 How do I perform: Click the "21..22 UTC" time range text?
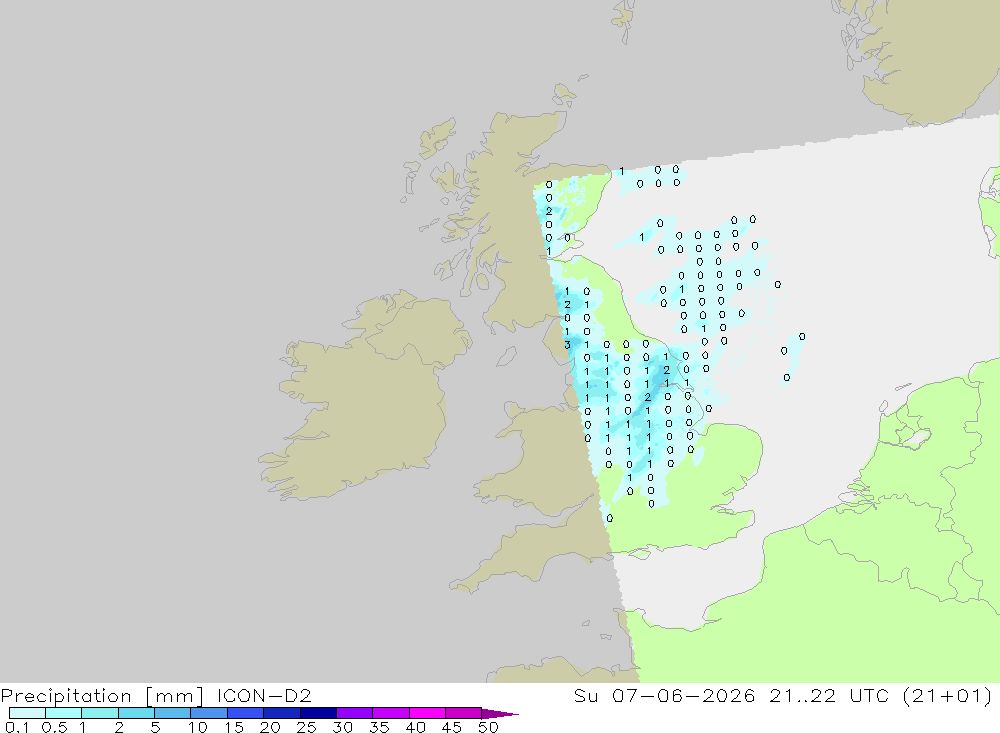tap(829, 695)
